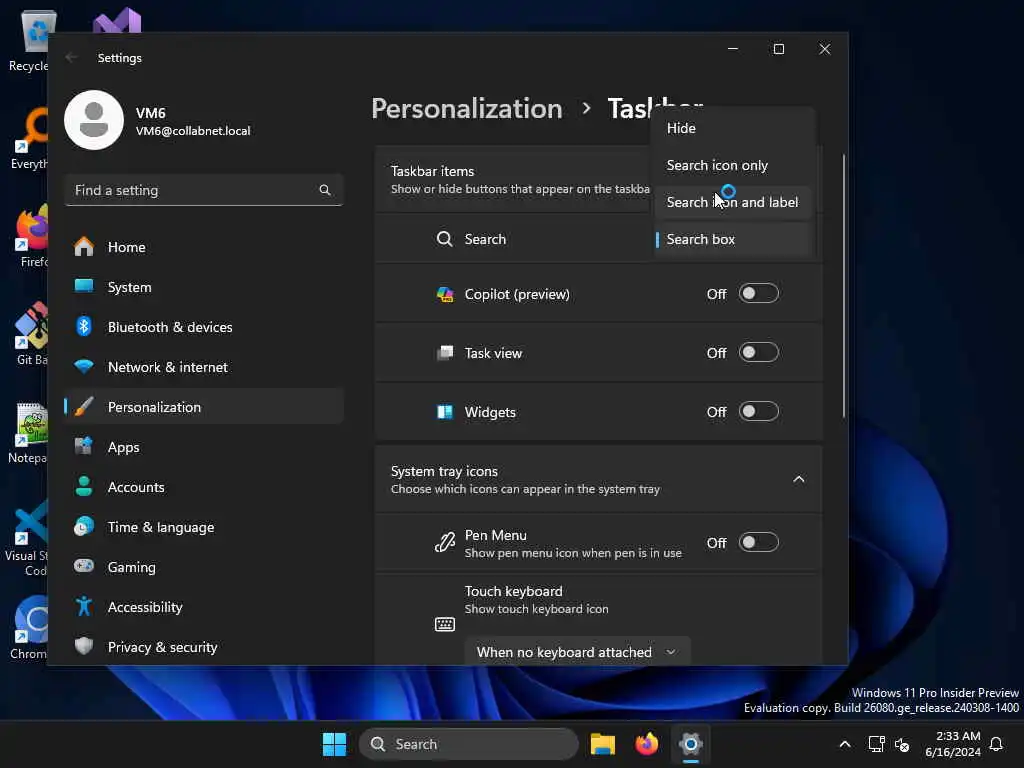Screen dimensions: 1024x768
Task: Open 'When no keyboard attached' dropdown
Action: click(x=577, y=652)
